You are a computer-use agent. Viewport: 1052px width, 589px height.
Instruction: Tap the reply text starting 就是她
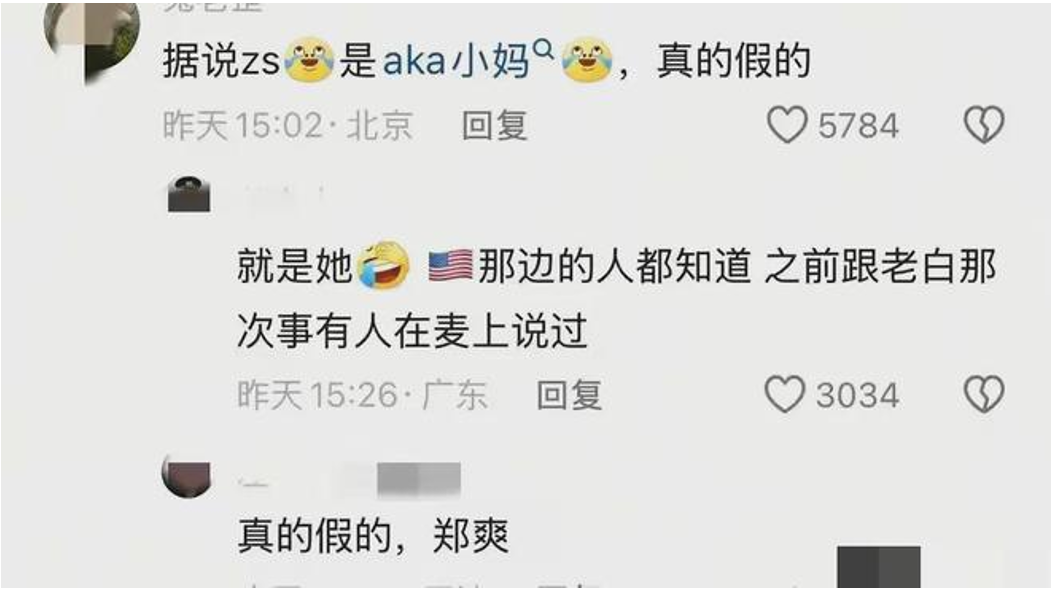click(x=616, y=299)
